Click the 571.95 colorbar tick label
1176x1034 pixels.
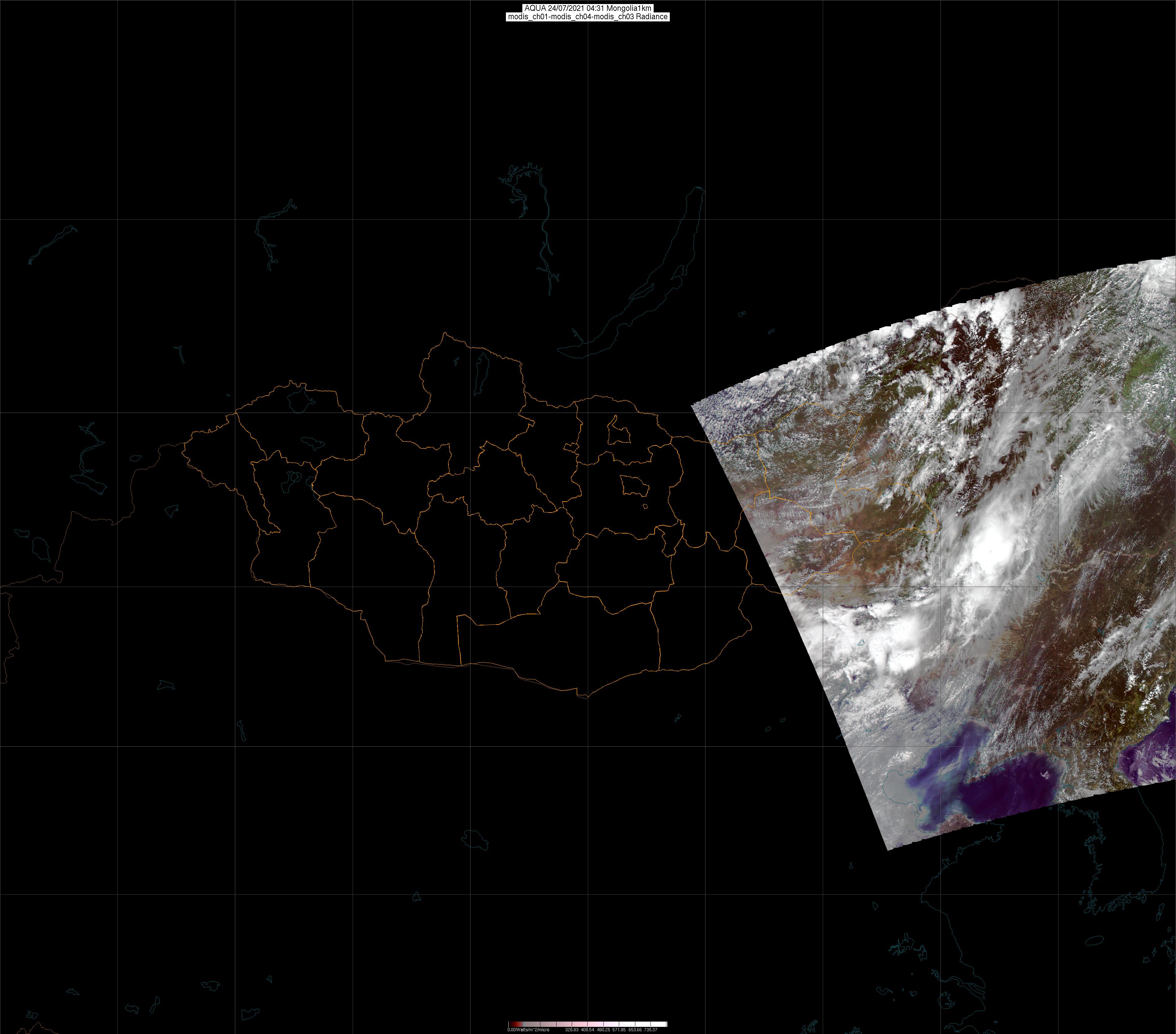click(x=619, y=1030)
